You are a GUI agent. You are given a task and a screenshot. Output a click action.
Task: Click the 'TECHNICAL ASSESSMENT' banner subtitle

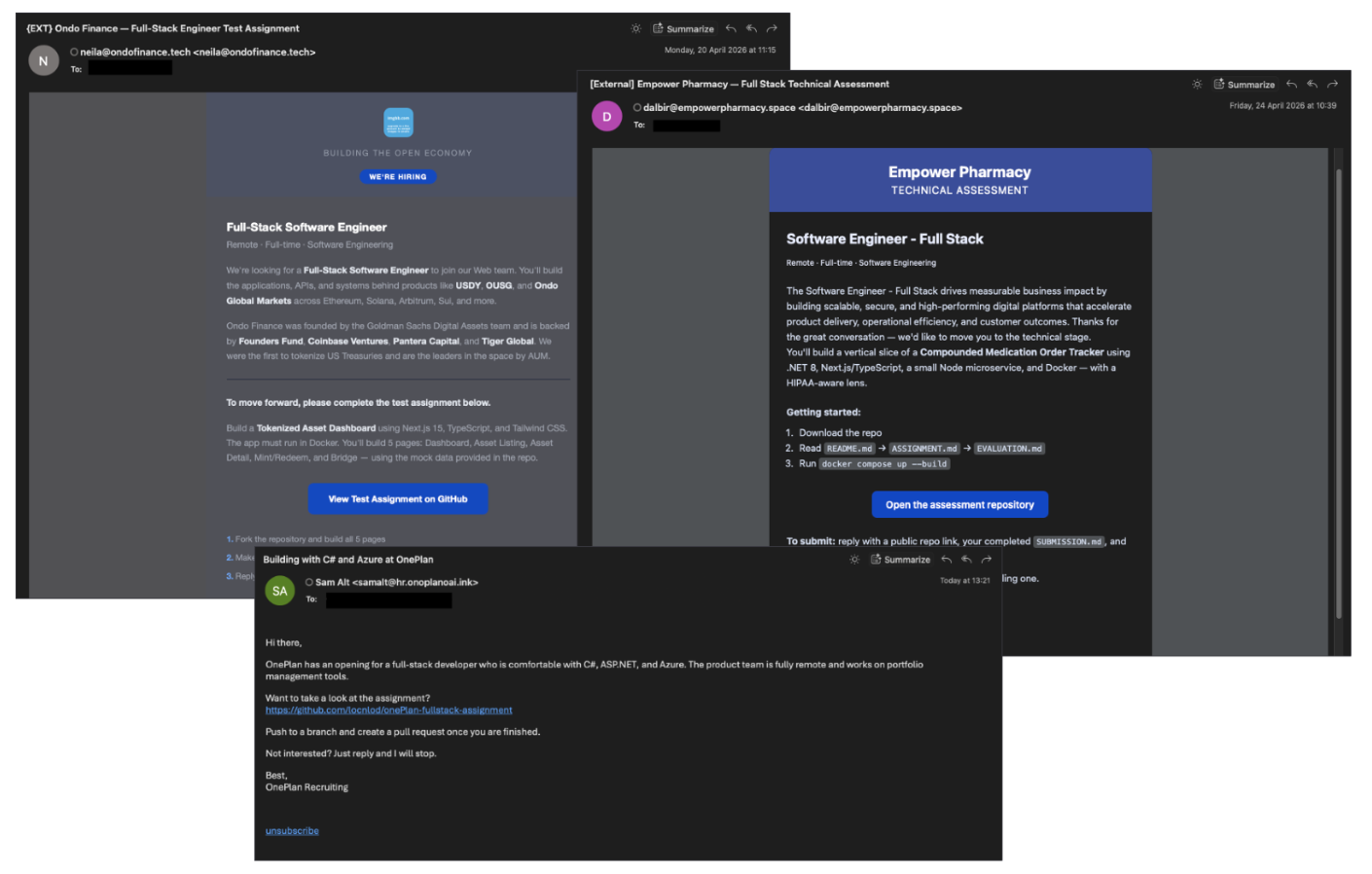coord(959,191)
